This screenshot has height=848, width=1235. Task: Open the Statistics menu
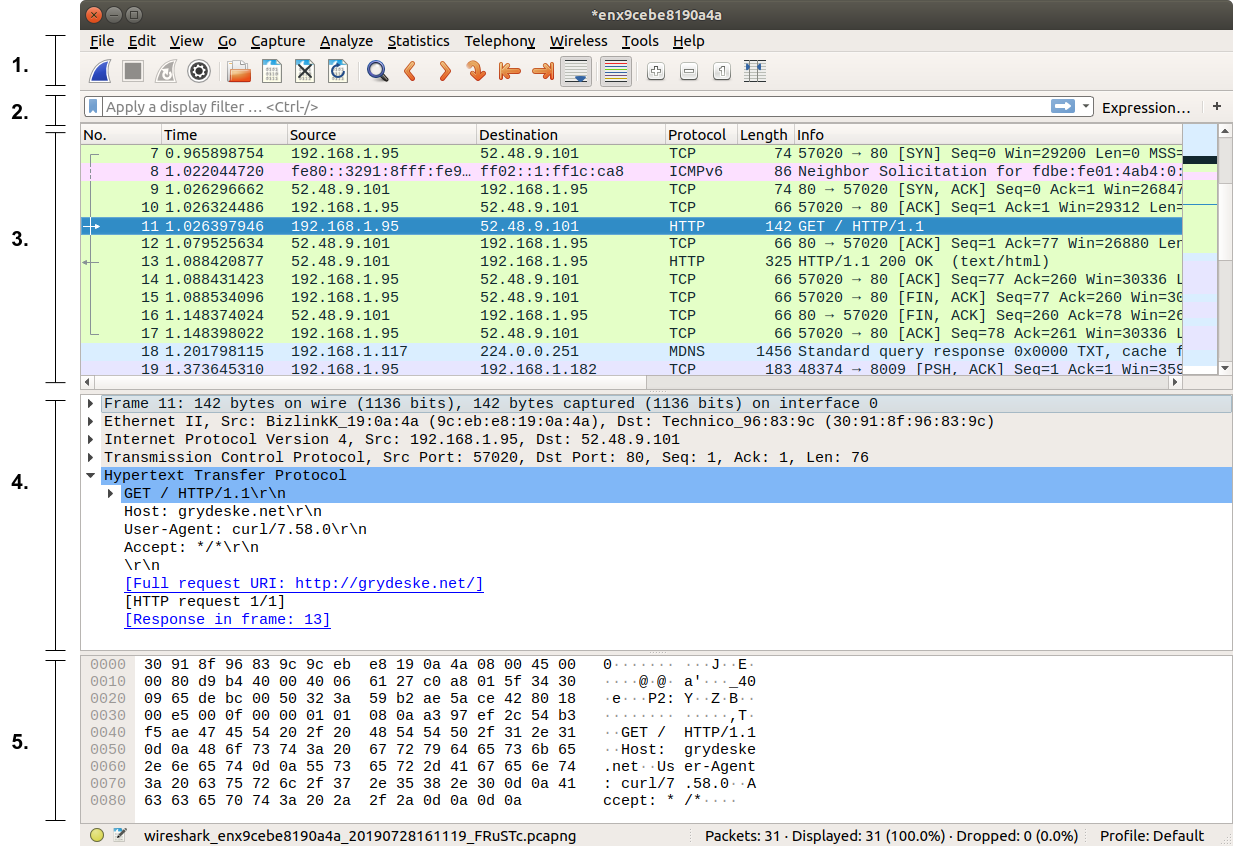[418, 41]
